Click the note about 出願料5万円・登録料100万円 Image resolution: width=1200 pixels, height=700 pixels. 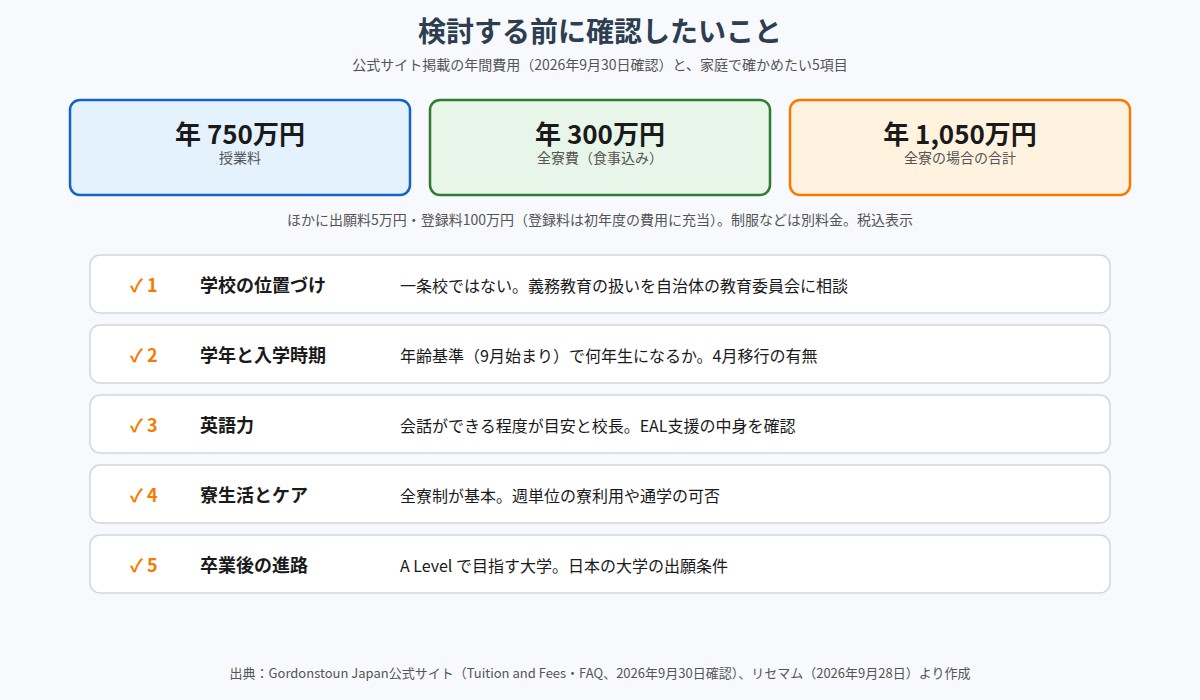600,220
